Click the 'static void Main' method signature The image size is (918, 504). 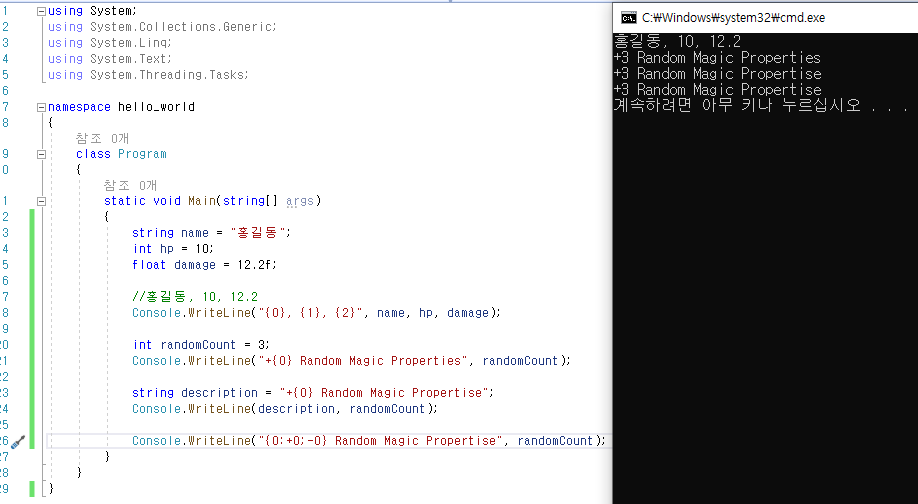tap(213, 201)
